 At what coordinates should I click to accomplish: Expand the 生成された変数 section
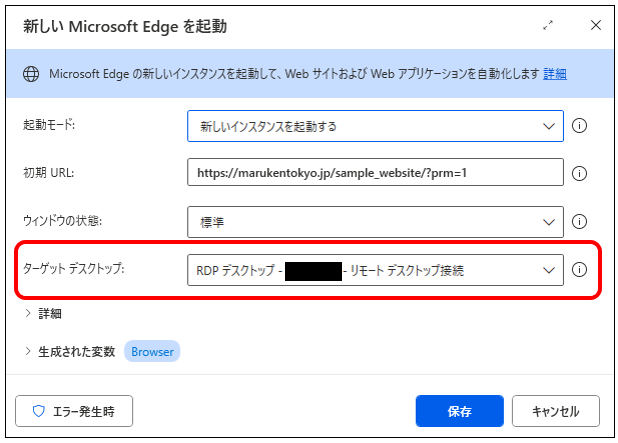tap(70, 352)
